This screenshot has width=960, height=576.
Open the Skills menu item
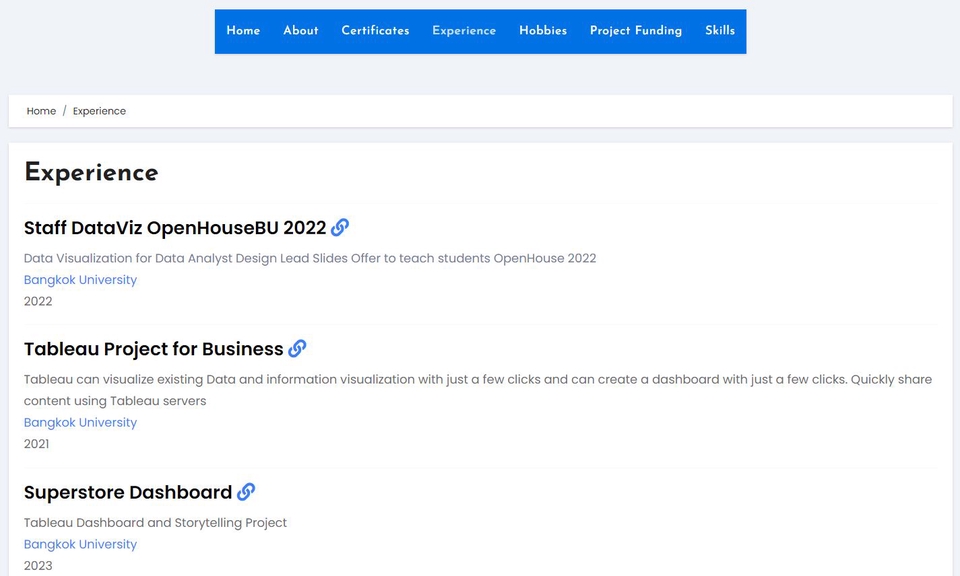point(719,31)
